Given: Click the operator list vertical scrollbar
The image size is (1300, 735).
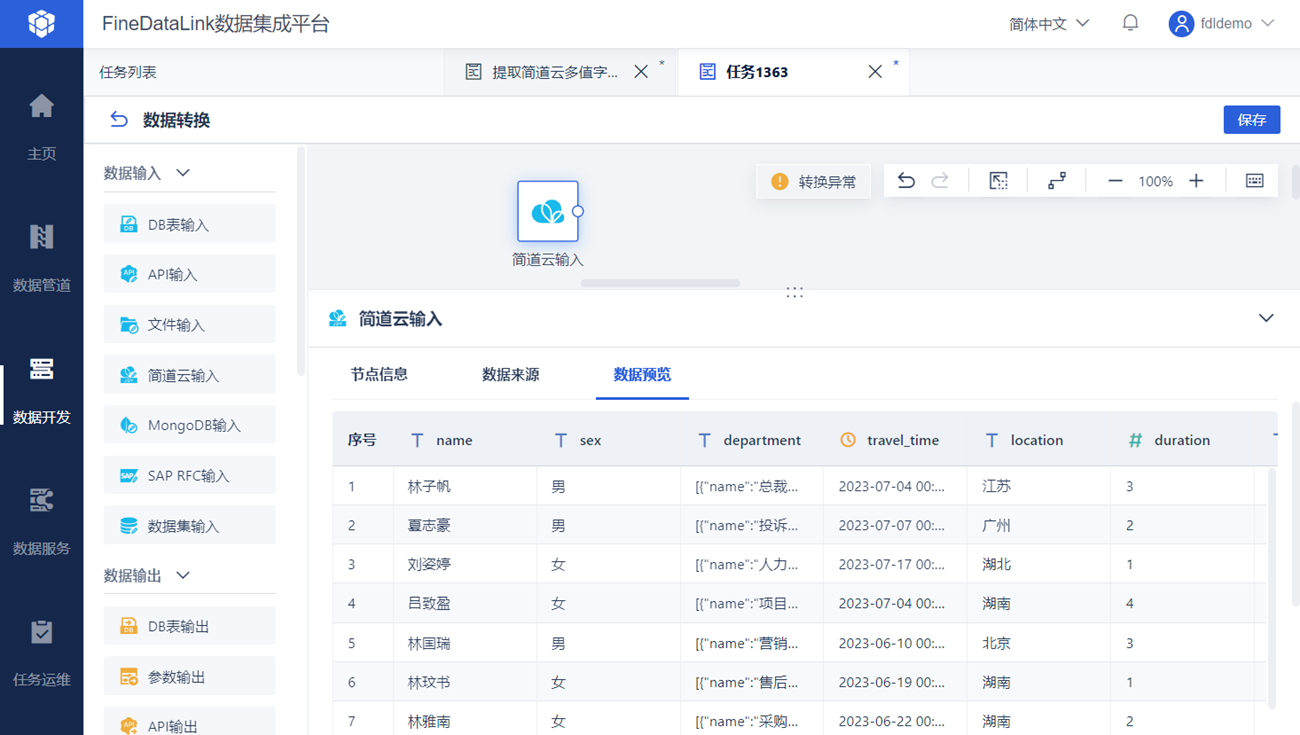Looking at the screenshot, I should 301,262.
